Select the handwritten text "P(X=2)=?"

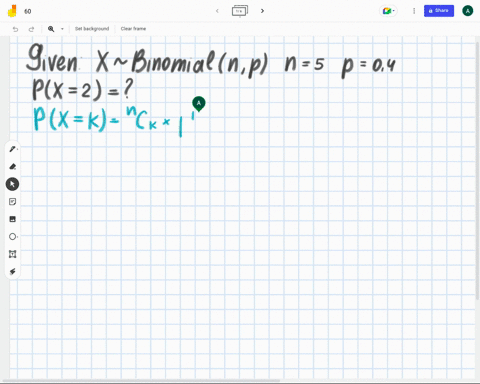pyautogui.click(x=83, y=89)
